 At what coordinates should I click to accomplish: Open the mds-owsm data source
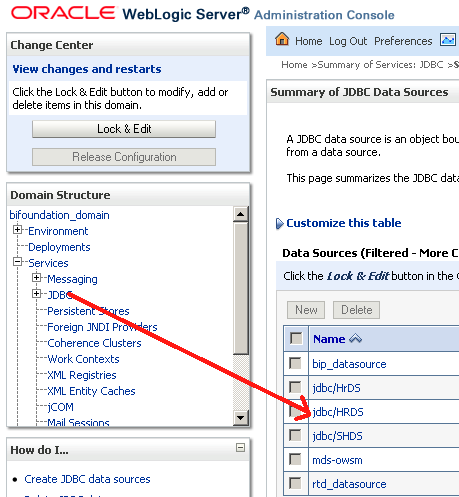point(337,460)
